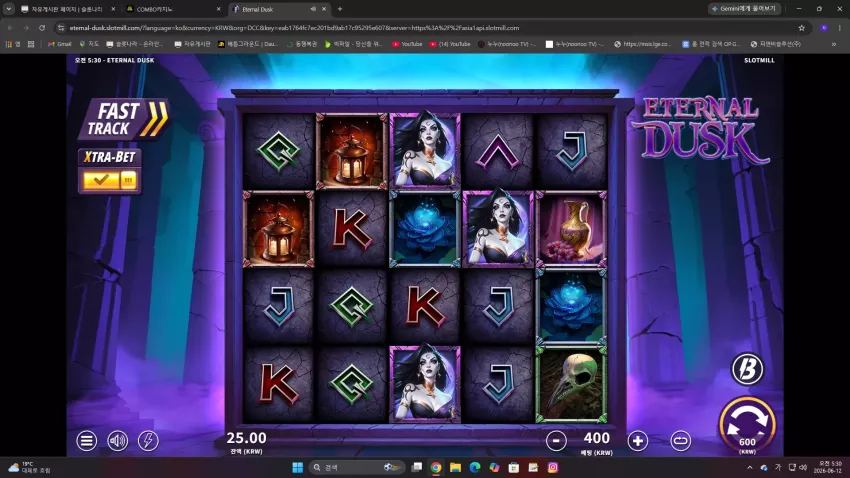Open the (14) YouTube bookmark

pos(450,44)
